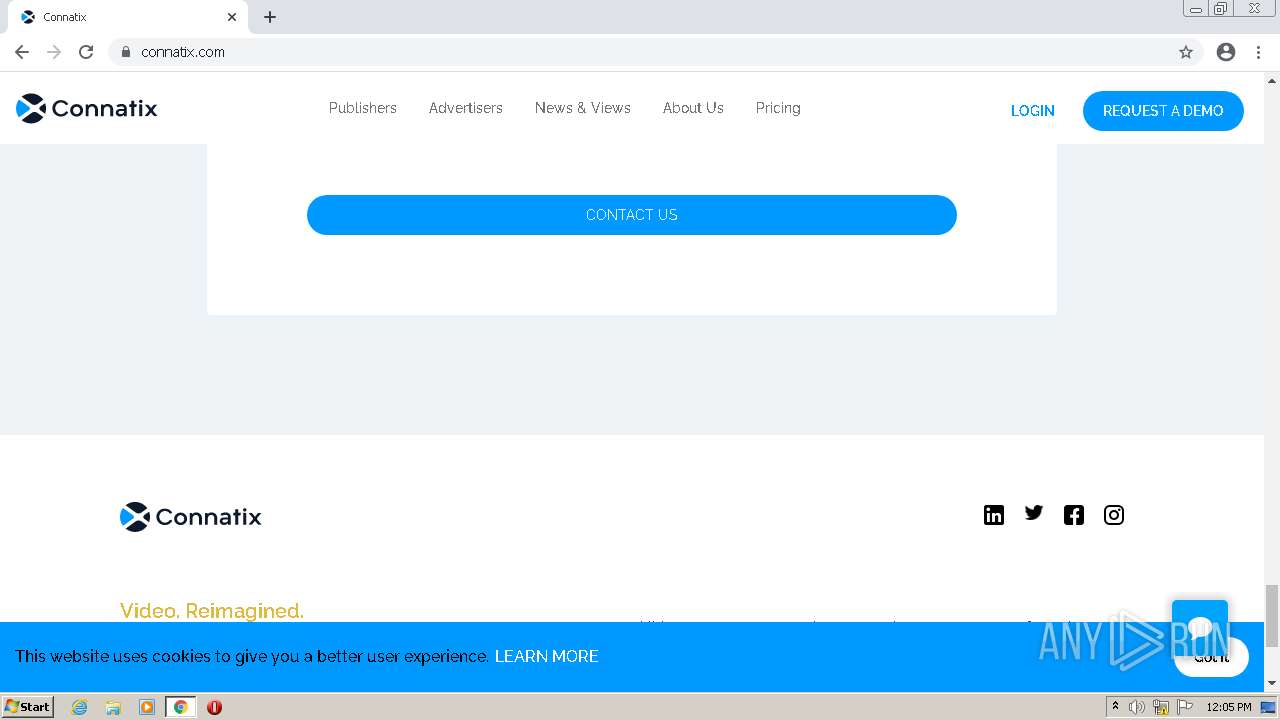Go back in browser history
1280x720 pixels.
22,52
